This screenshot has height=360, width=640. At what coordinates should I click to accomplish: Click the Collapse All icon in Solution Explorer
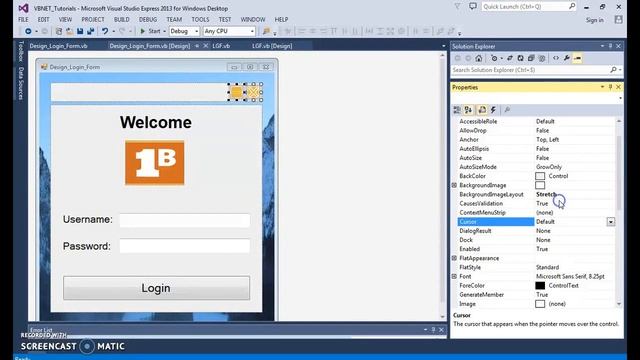pyautogui.click(x=531, y=58)
